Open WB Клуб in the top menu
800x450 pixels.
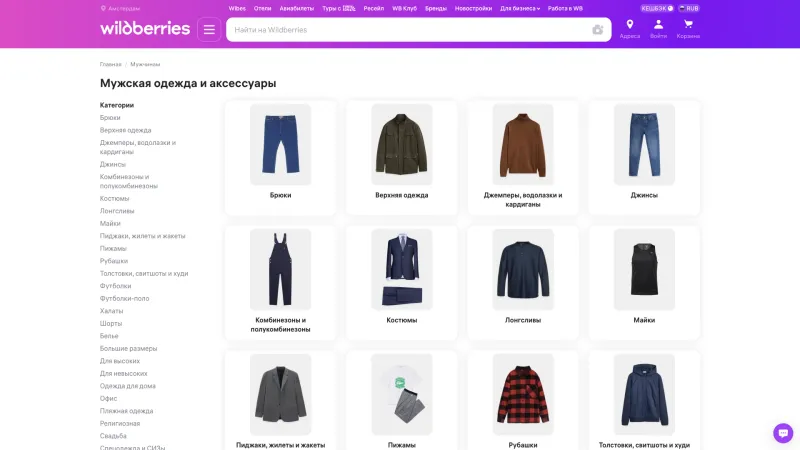tap(404, 8)
